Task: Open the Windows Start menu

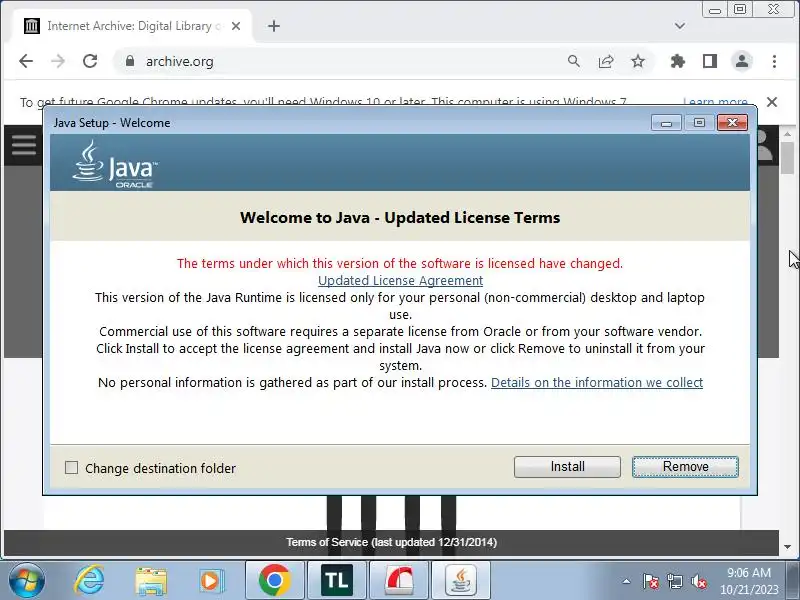Action: pos(27,581)
